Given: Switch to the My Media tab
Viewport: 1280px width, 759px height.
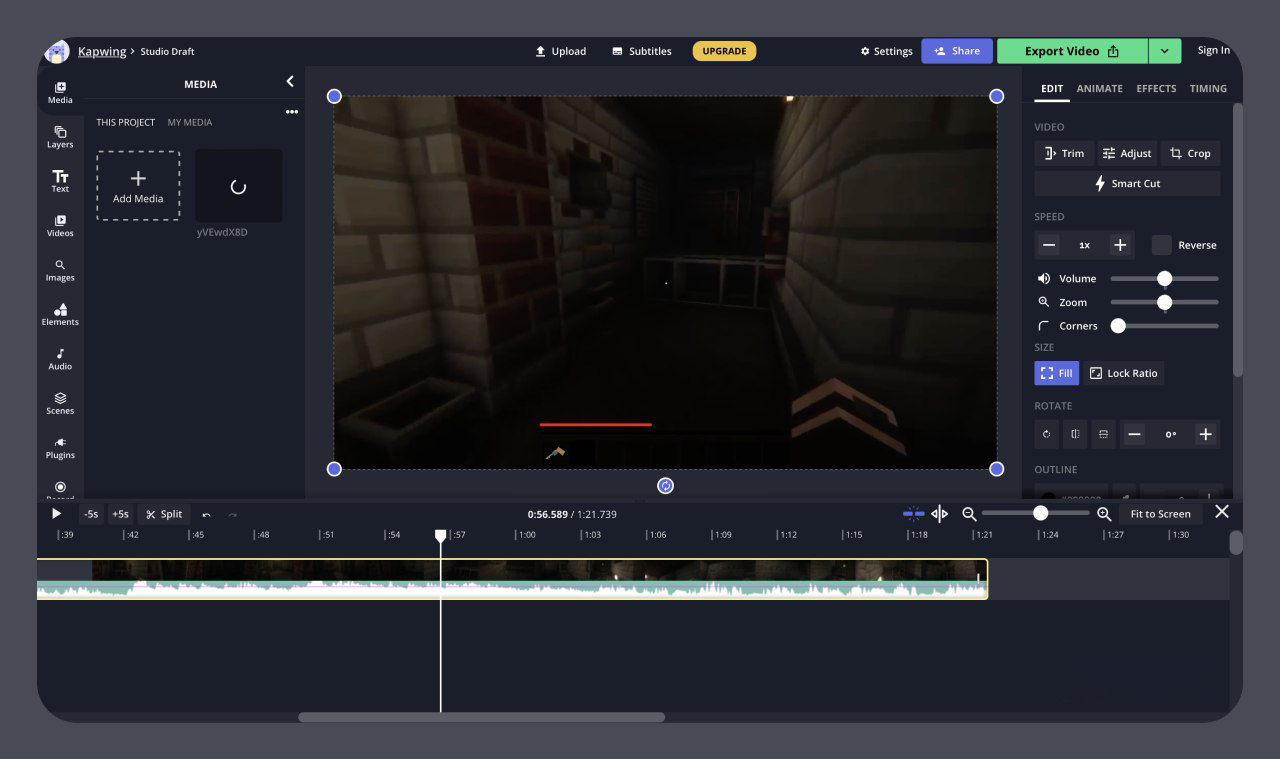Looking at the screenshot, I should (x=189, y=122).
